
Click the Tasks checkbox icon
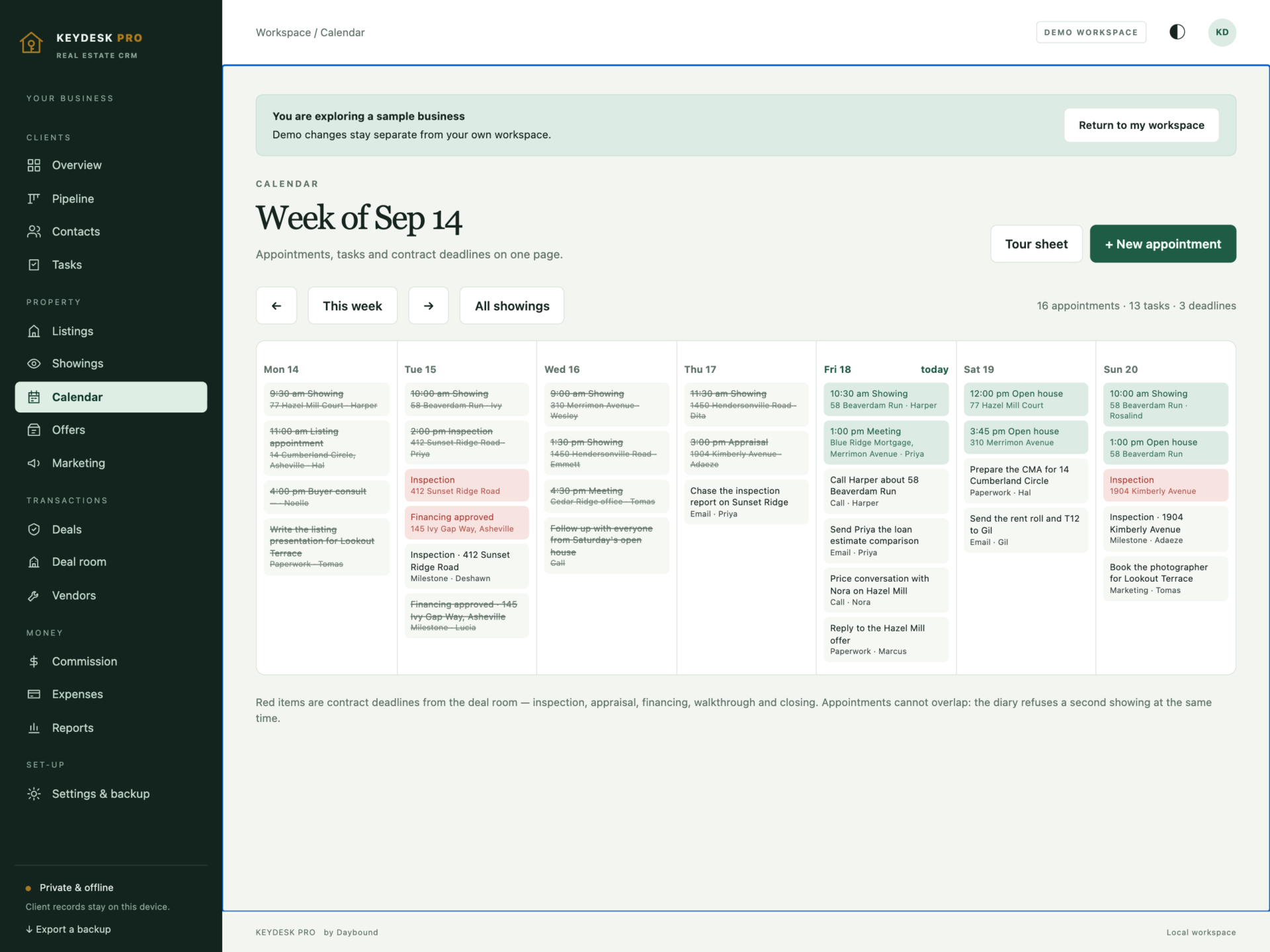tap(34, 264)
